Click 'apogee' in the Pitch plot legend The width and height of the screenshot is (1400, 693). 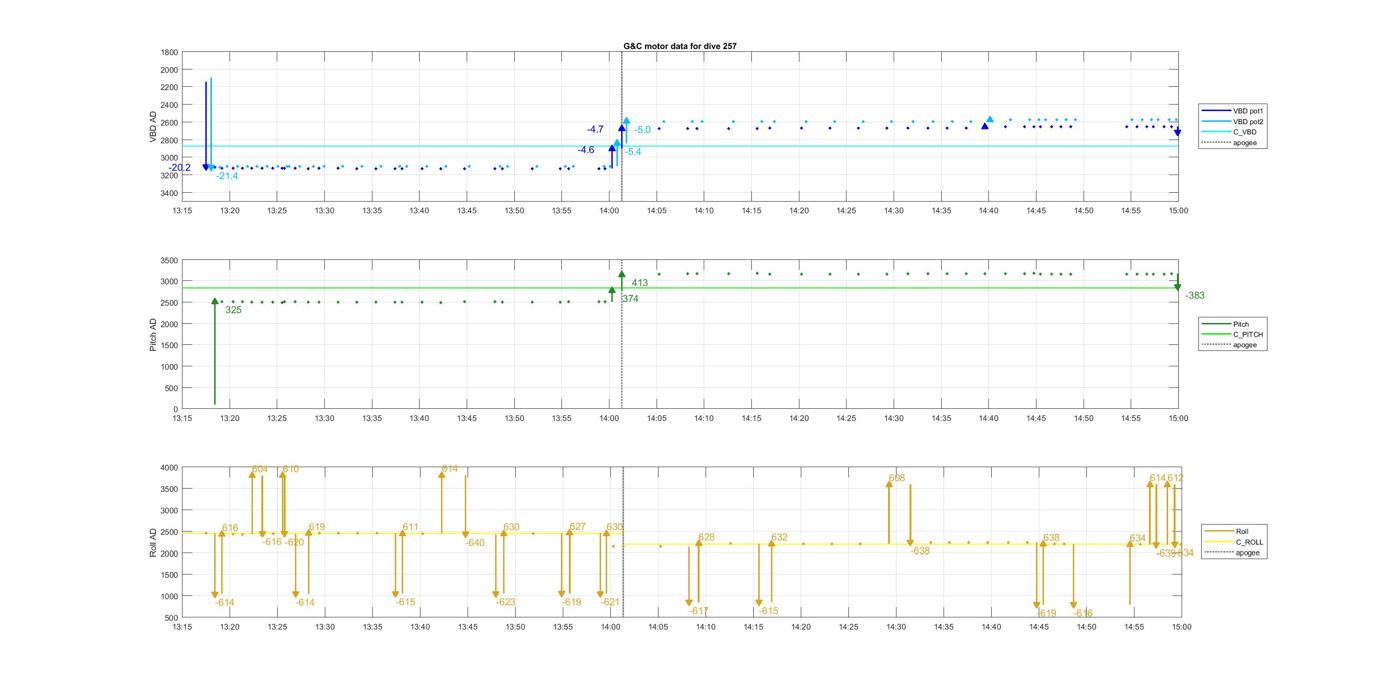(1245, 345)
